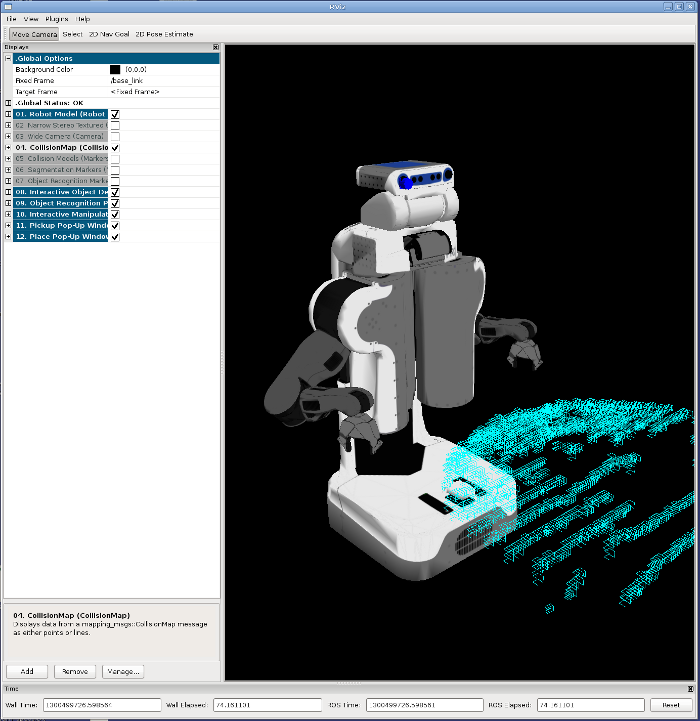
Task: Expand the 12. Place Pop-Up Window item
Action: pyautogui.click(x=8, y=236)
